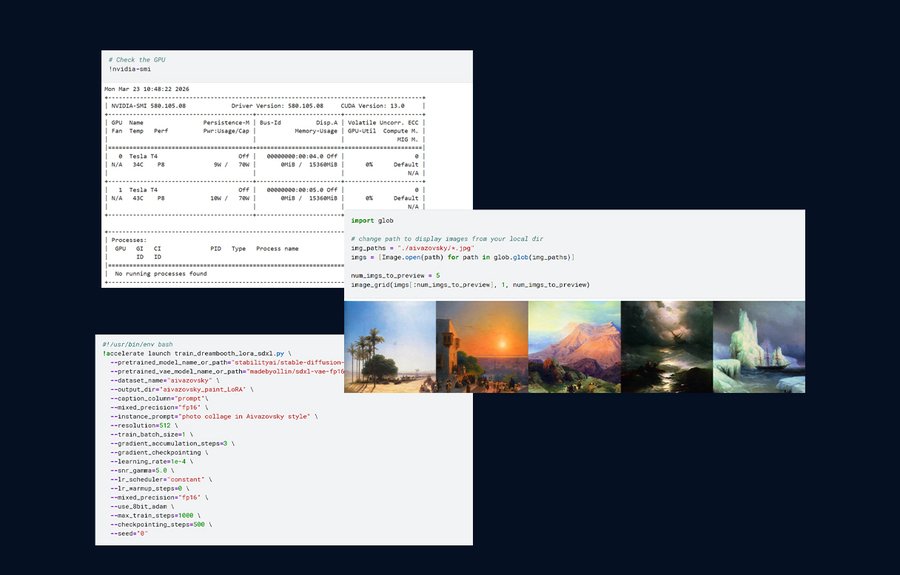Click the '--max_train_steps=1000' line
Screen dimensions: 900x575
pyautogui.click(x=156, y=516)
